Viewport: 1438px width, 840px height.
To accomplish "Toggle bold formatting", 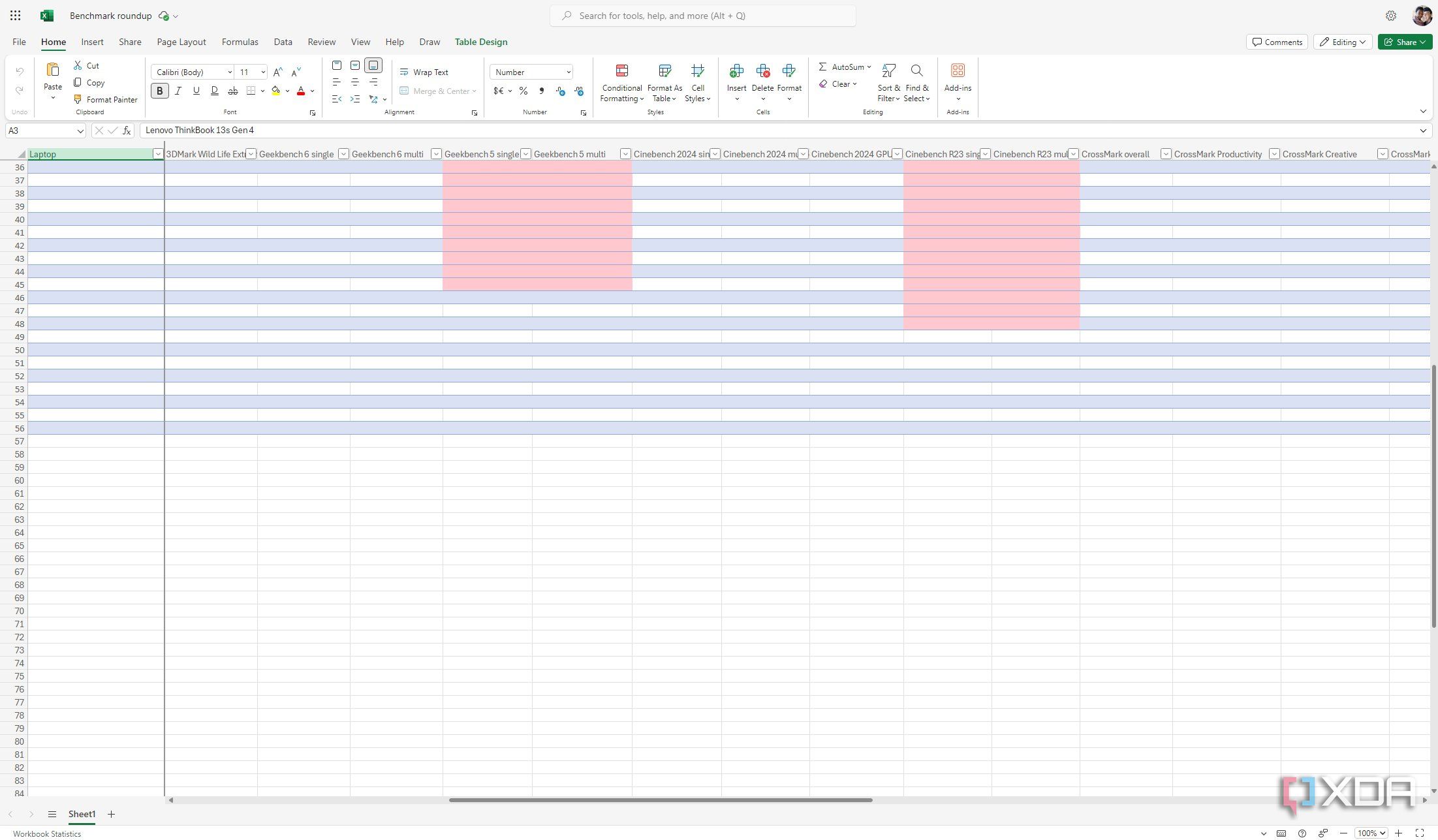I will tap(160, 91).
